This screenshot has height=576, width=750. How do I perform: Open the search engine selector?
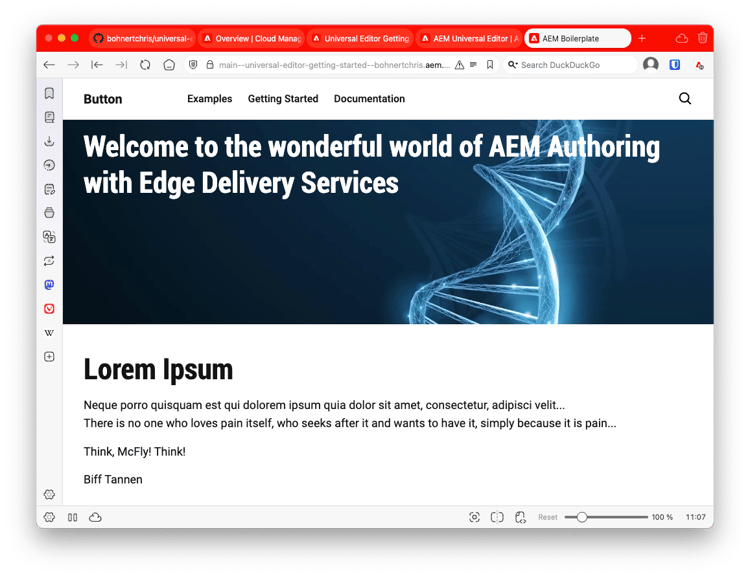click(x=513, y=65)
